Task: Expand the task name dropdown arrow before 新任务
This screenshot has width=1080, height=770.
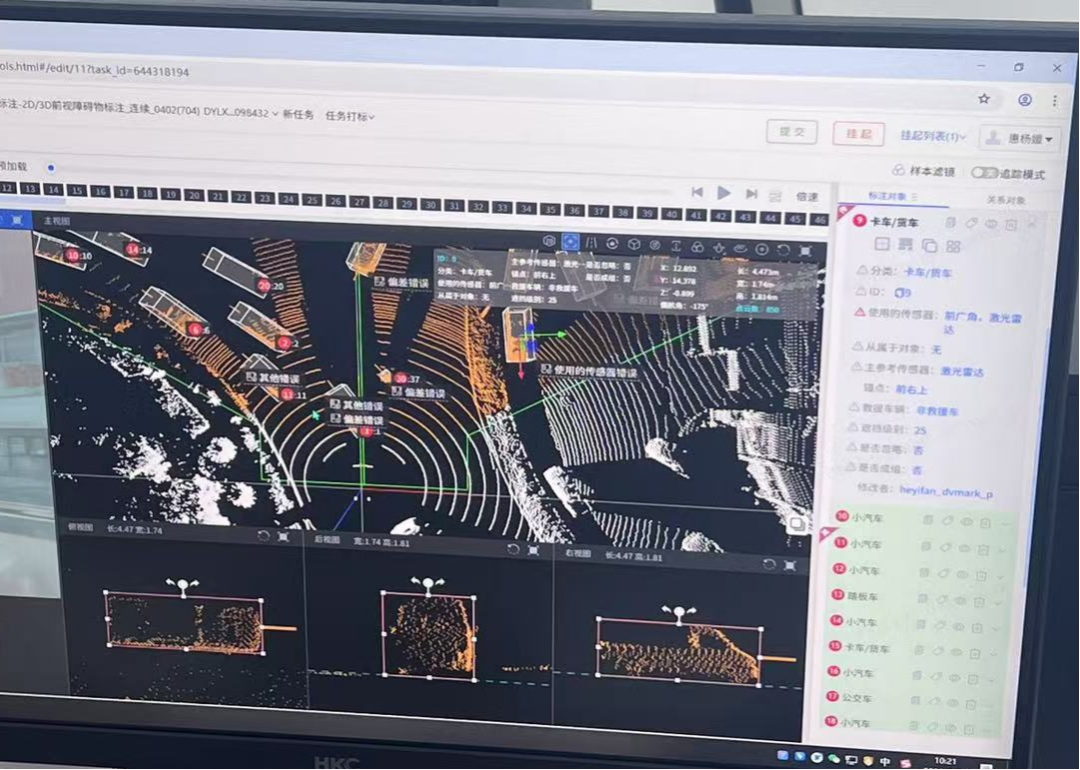Action: pyautogui.click(x=276, y=114)
